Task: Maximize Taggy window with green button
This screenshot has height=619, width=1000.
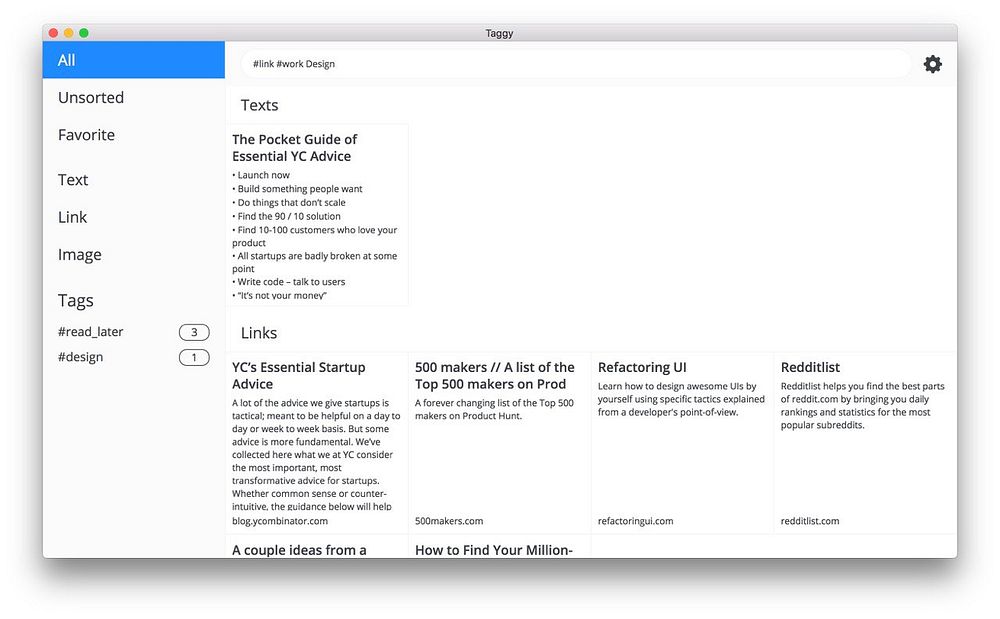Action: 84,33
